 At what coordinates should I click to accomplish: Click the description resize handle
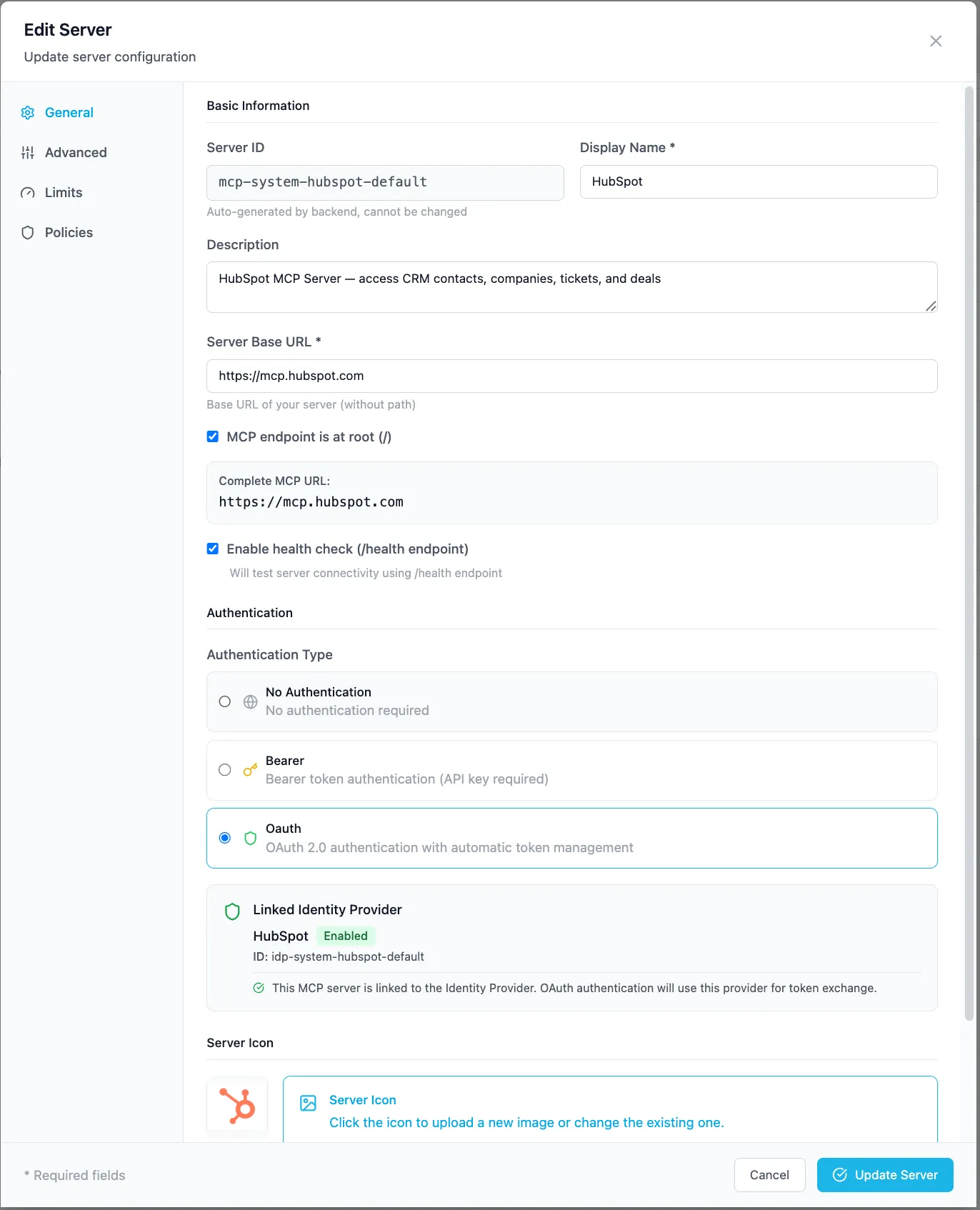pos(931,306)
